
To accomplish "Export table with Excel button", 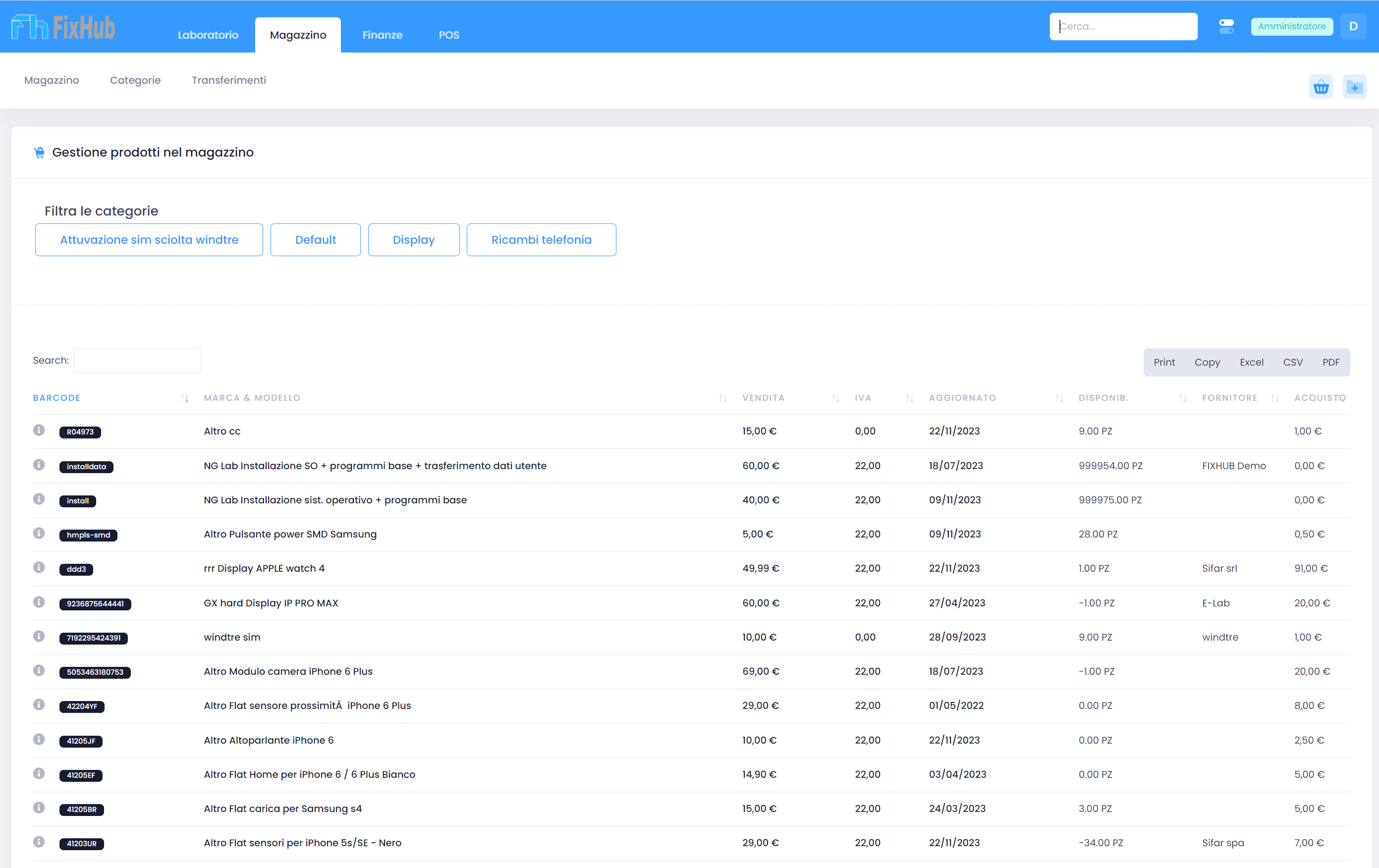I will (1251, 363).
